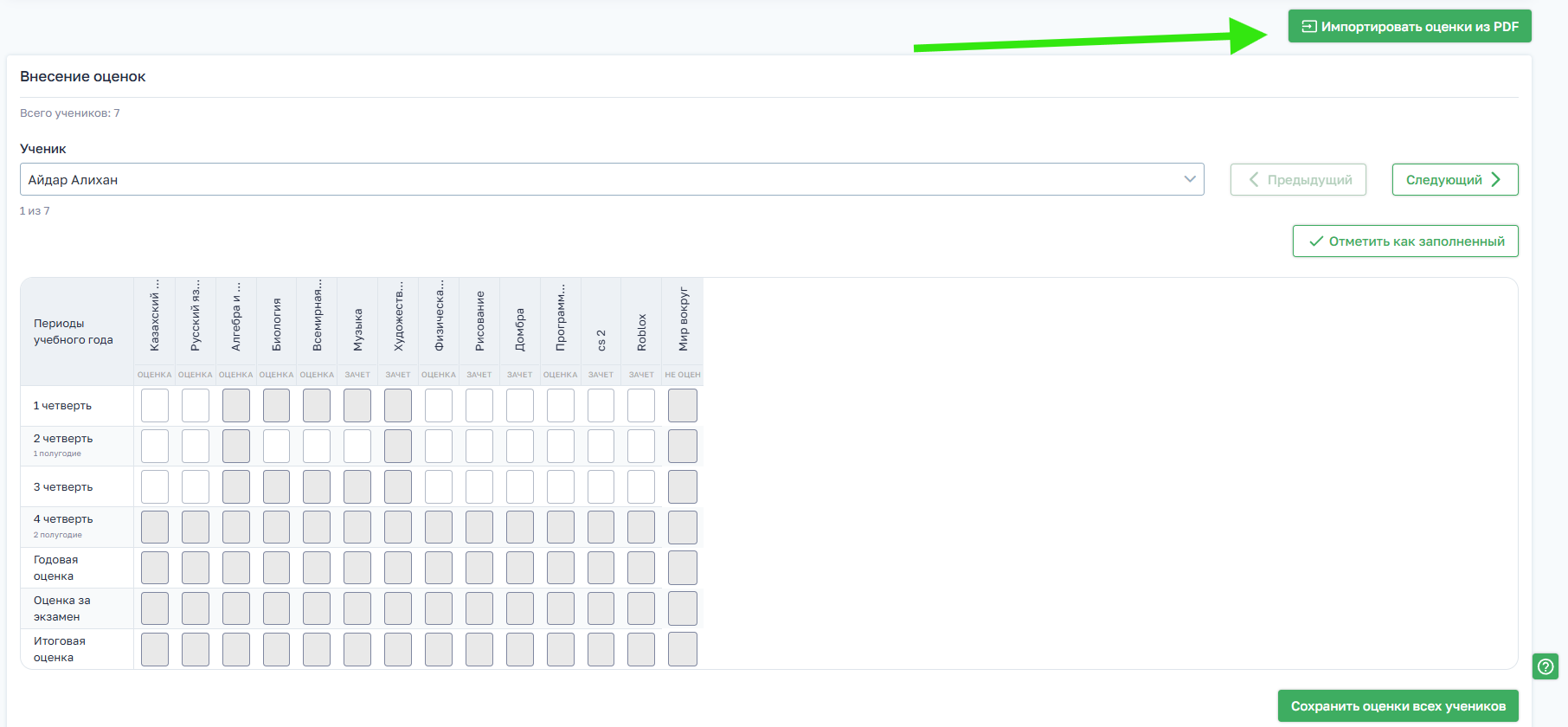Expand the Ученик dropdown arrow
1568x727 pixels.
1190,179
